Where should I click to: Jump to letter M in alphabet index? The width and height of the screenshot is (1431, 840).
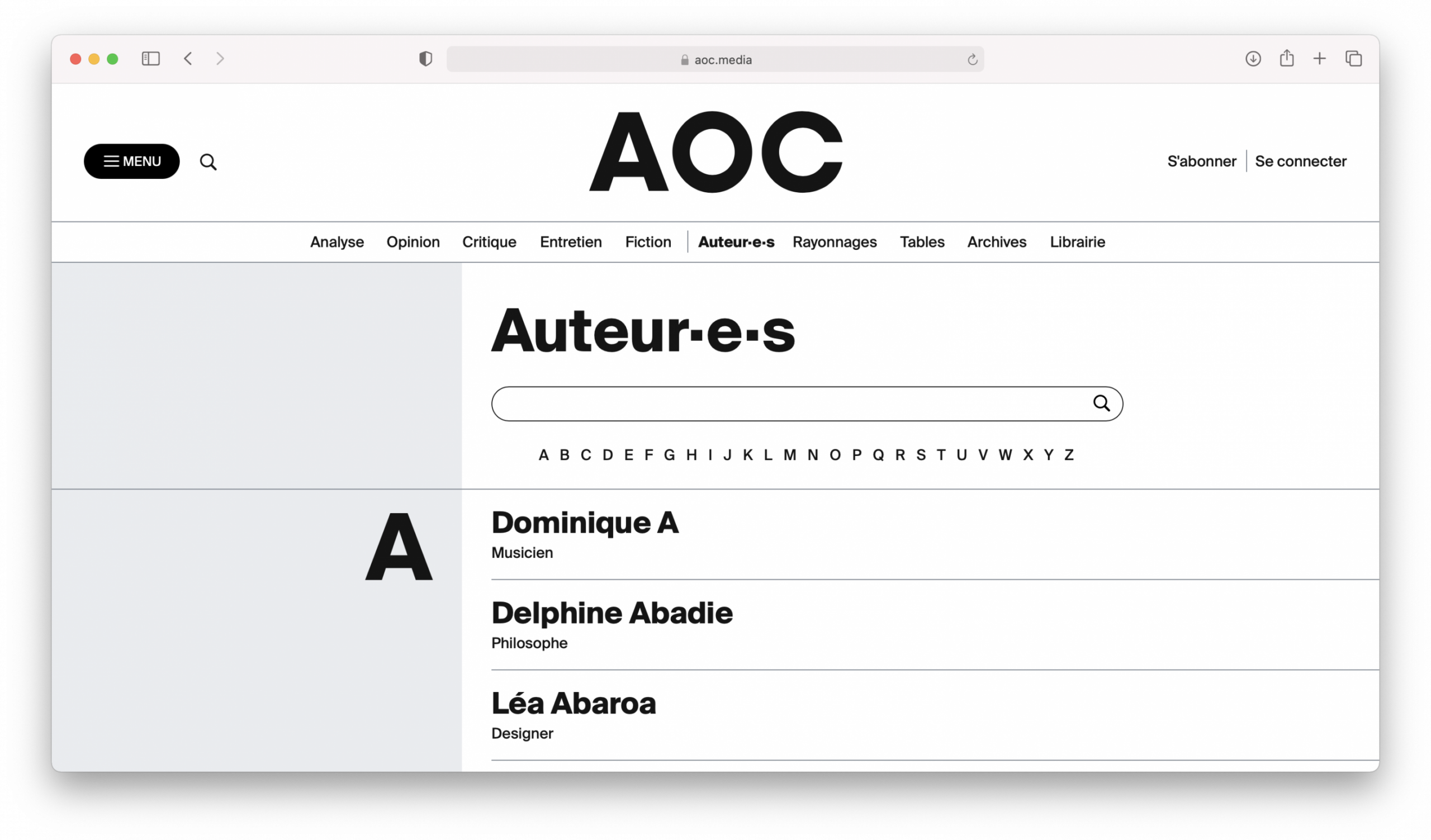789,454
